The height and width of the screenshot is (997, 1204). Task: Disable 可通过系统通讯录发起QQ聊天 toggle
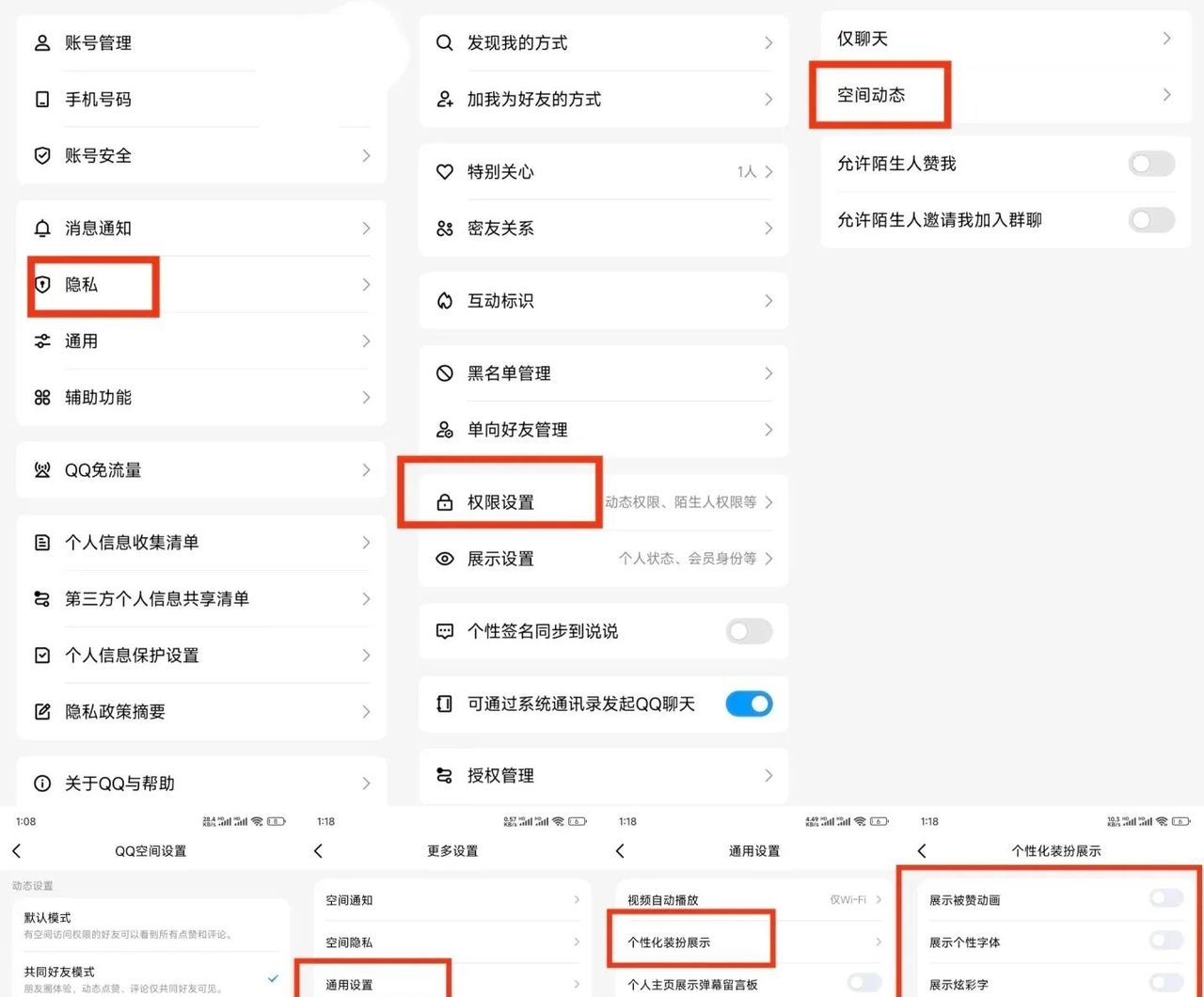point(749,704)
